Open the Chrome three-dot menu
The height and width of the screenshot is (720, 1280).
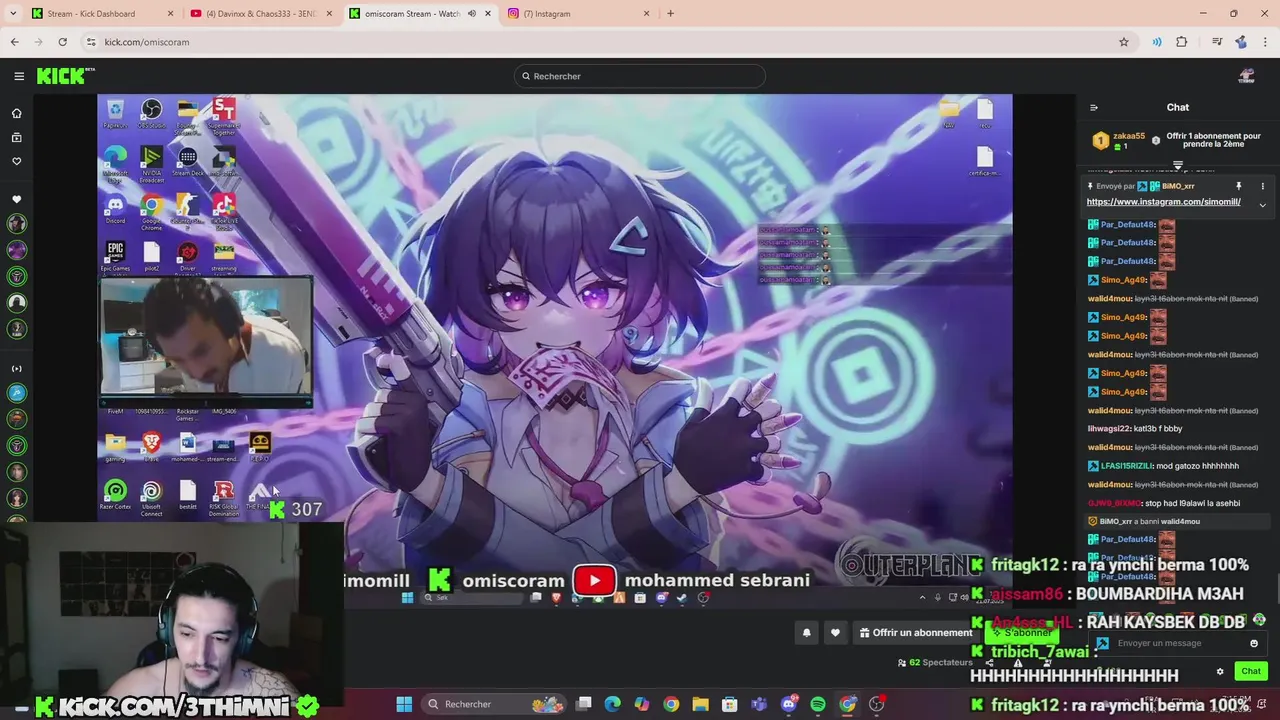(1265, 42)
